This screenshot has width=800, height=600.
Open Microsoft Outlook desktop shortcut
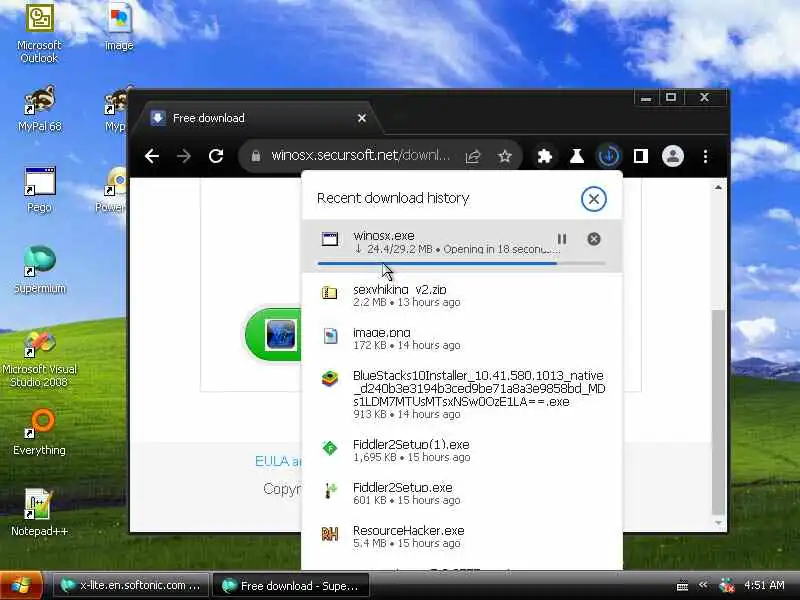click(x=39, y=34)
